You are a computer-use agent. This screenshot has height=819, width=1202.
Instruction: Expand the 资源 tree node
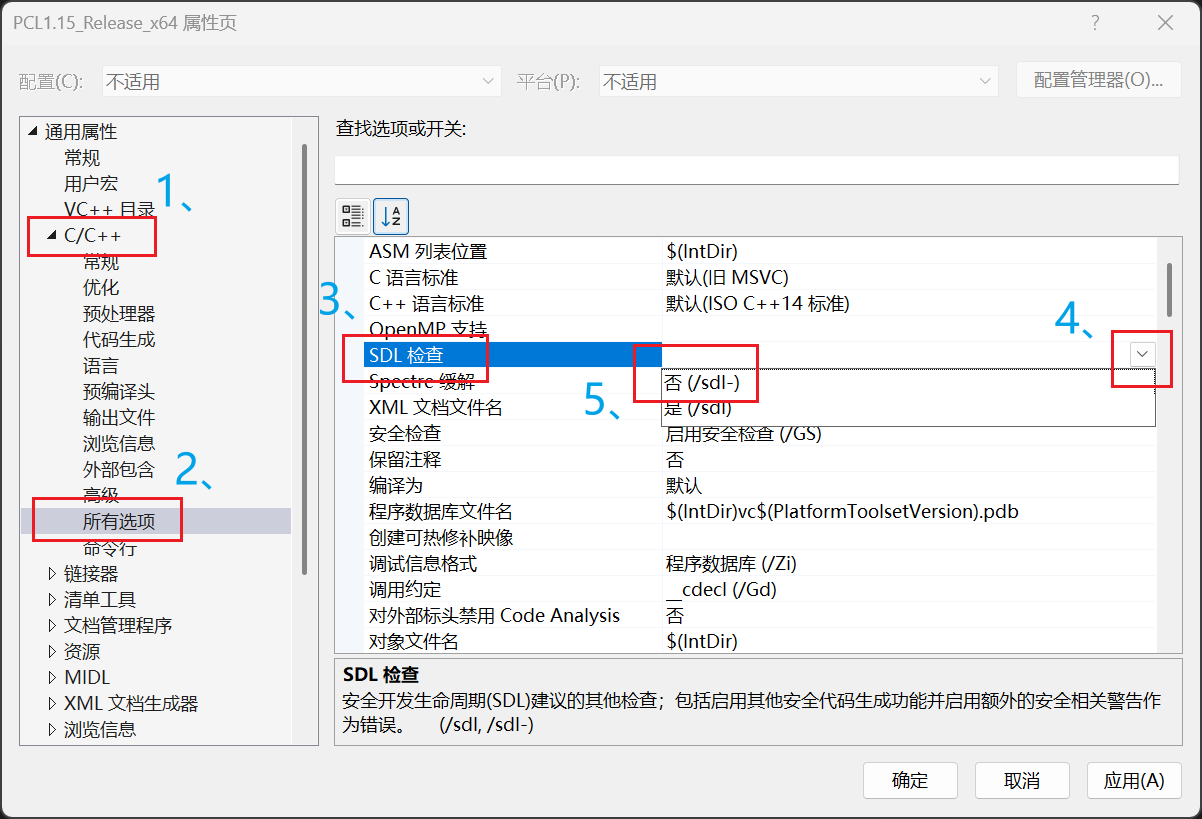pos(53,651)
